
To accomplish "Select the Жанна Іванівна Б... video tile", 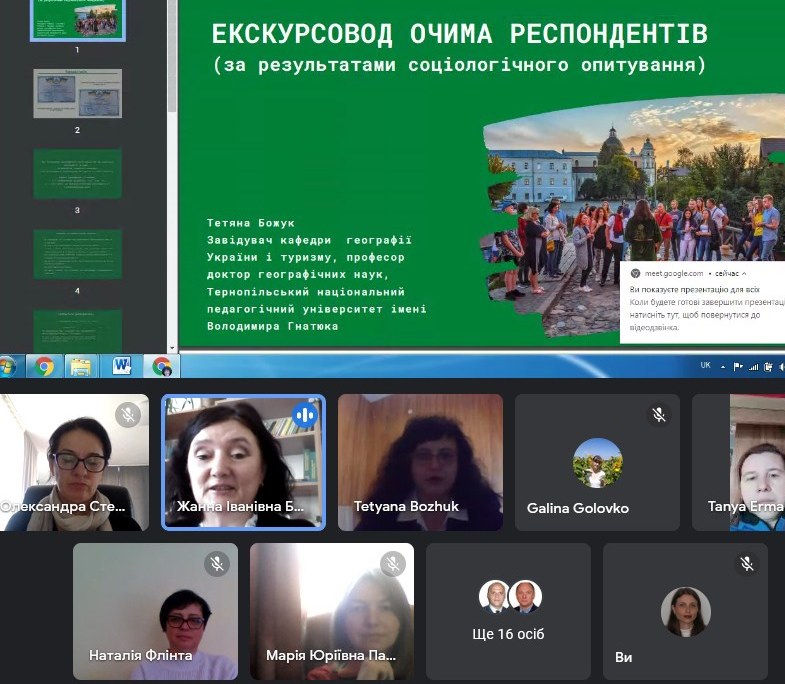I will pyautogui.click(x=243, y=462).
